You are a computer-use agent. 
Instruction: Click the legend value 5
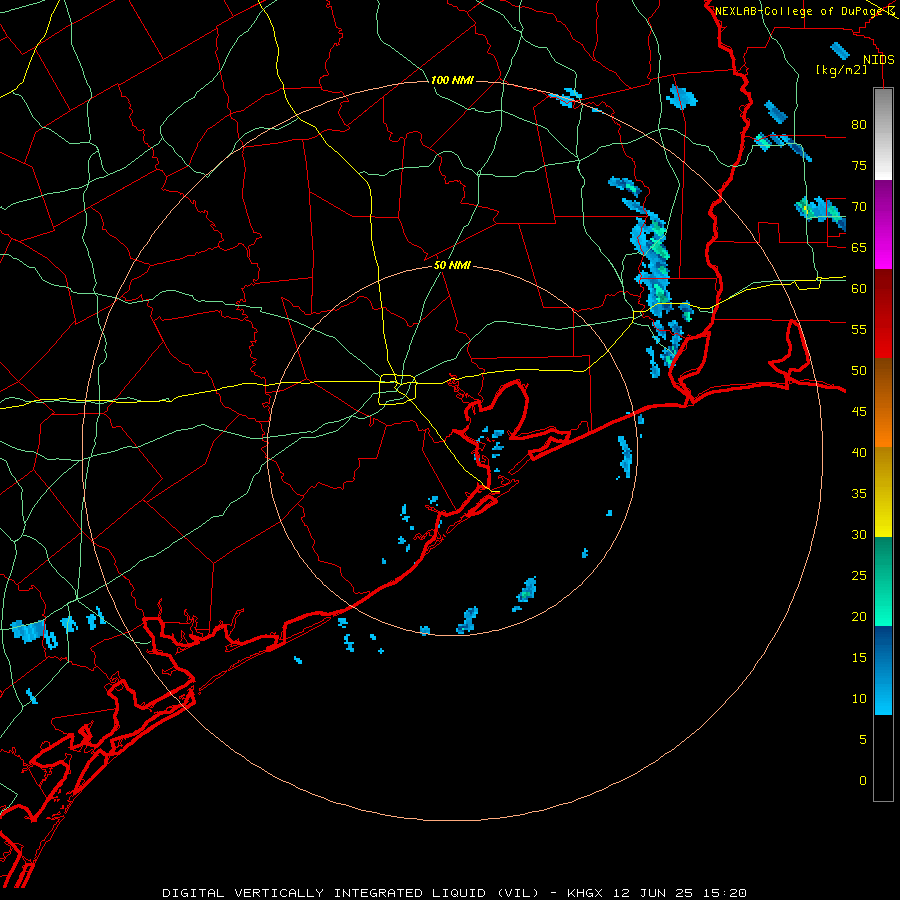(x=863, y=739)
